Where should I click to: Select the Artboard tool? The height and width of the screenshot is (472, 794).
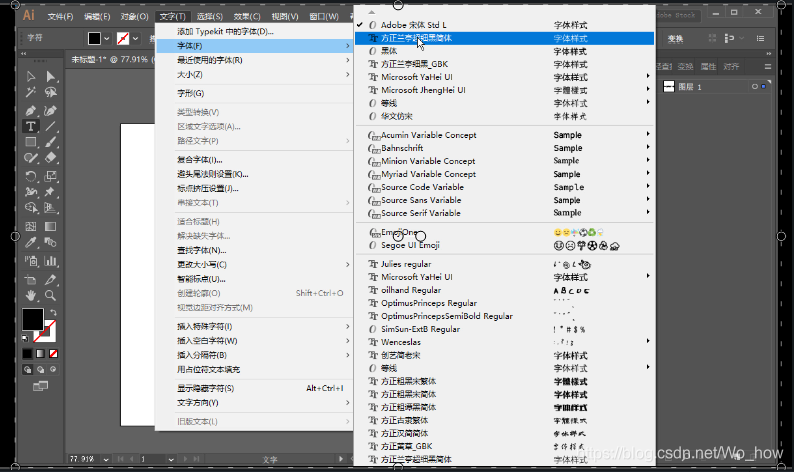31,280
